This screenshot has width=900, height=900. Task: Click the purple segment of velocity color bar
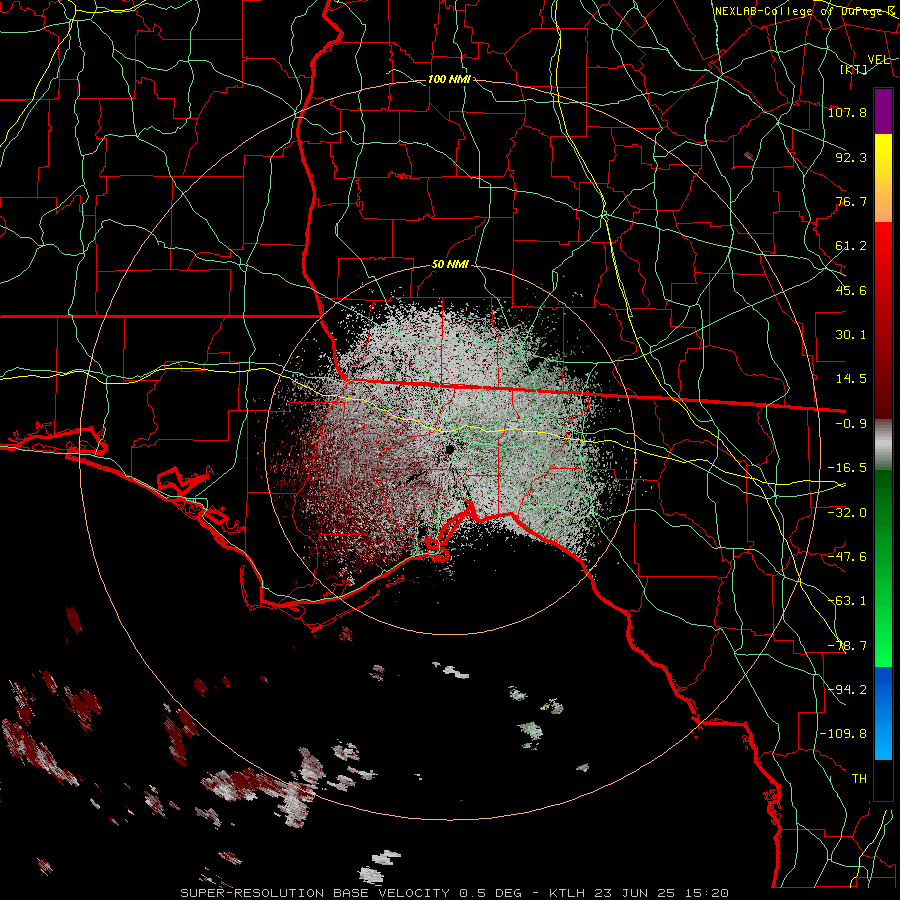[883, 111]
